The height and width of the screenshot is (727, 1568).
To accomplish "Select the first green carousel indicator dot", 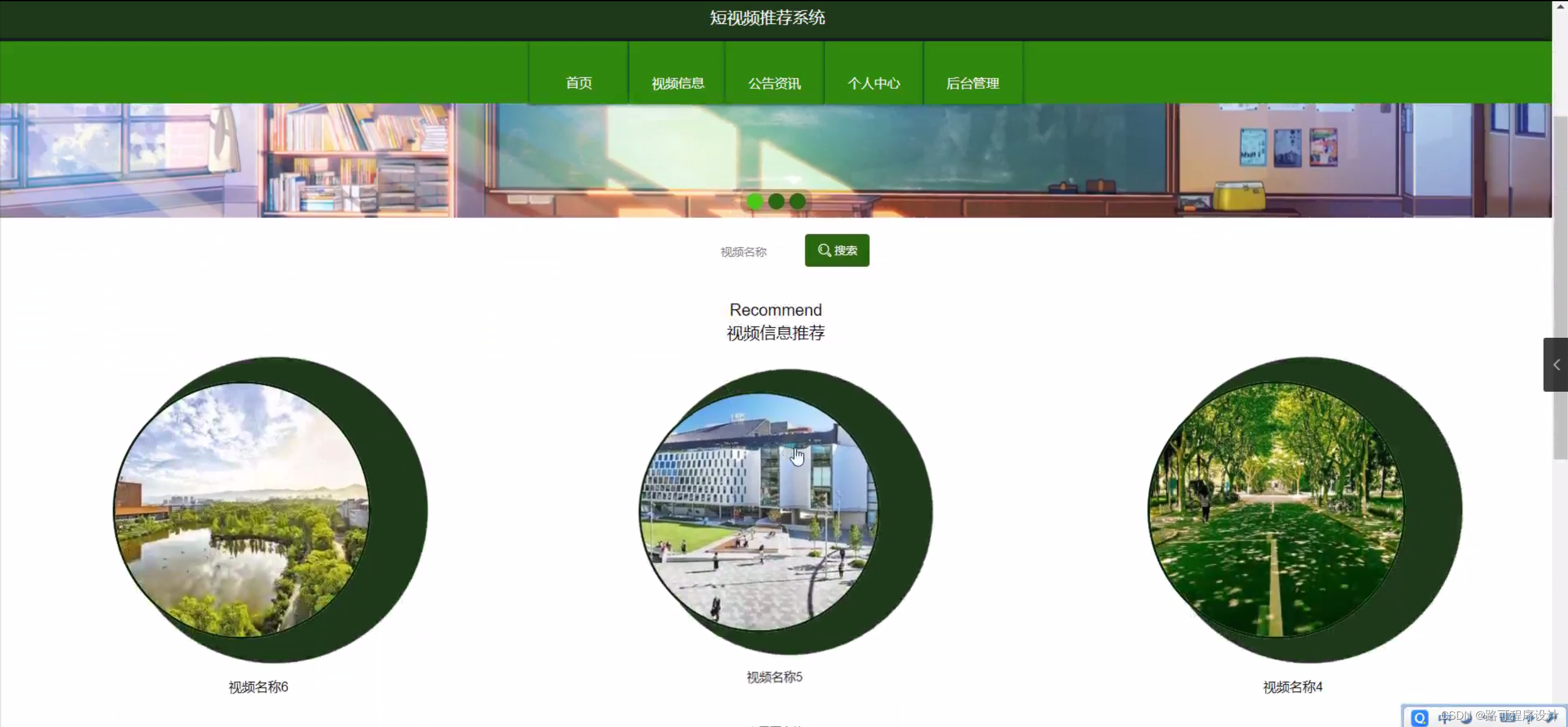I will coord(755,202).
